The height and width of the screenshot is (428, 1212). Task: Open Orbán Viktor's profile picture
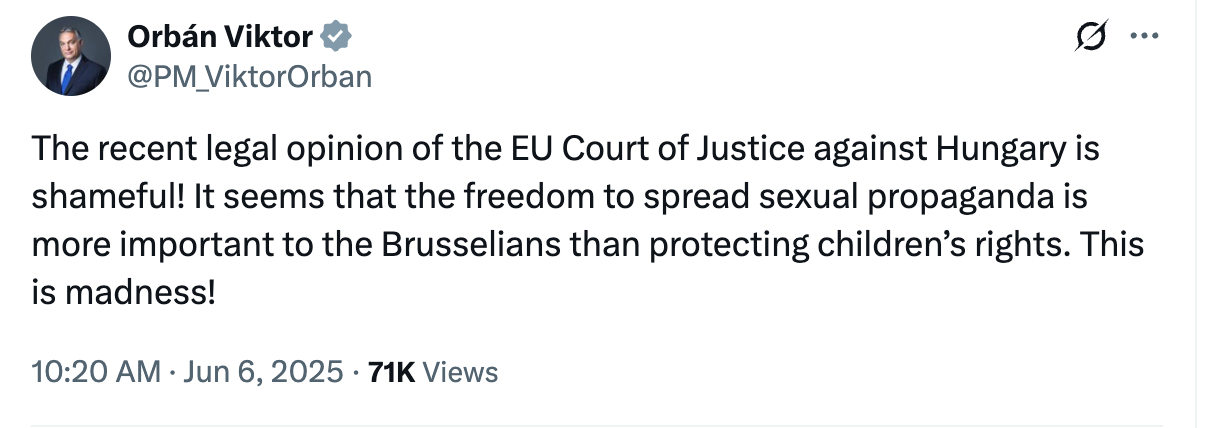point(69,57)
